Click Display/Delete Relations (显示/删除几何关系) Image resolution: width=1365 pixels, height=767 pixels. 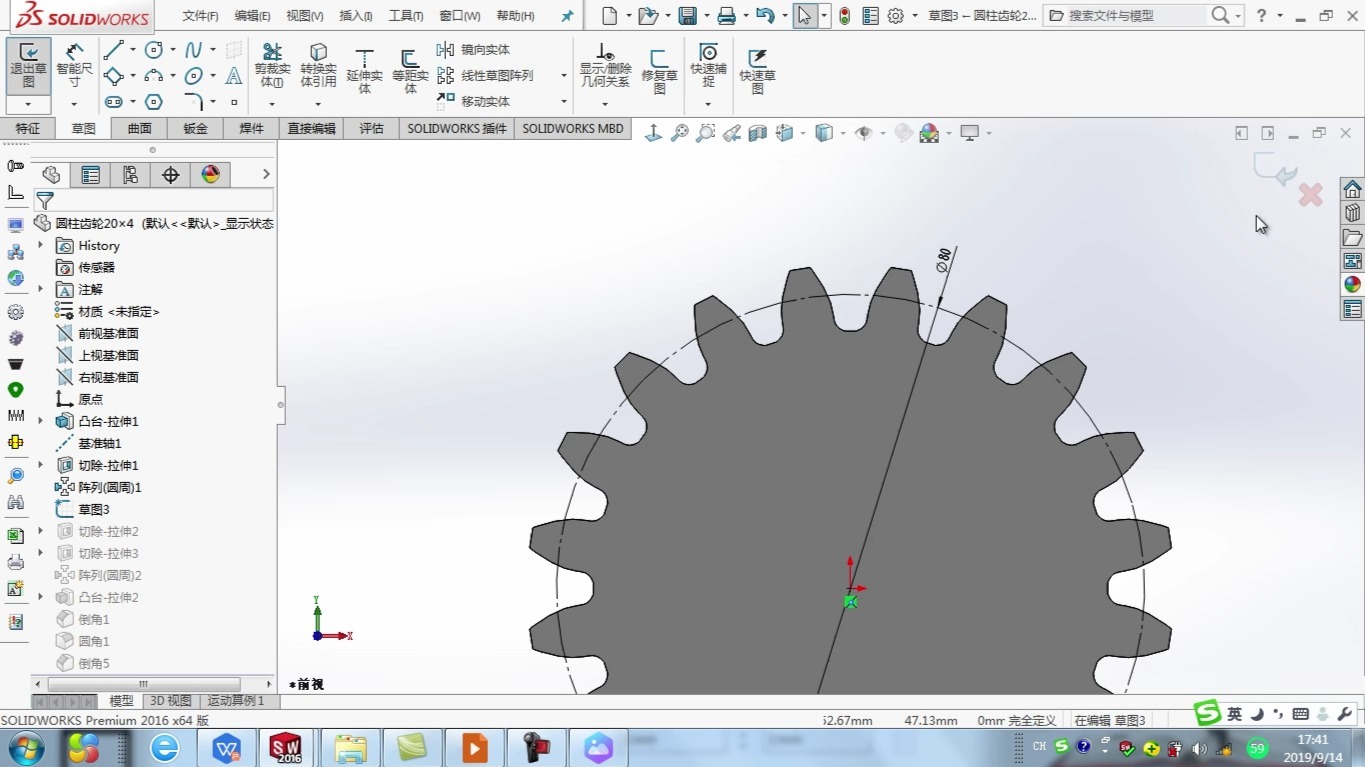pos(605,66)
